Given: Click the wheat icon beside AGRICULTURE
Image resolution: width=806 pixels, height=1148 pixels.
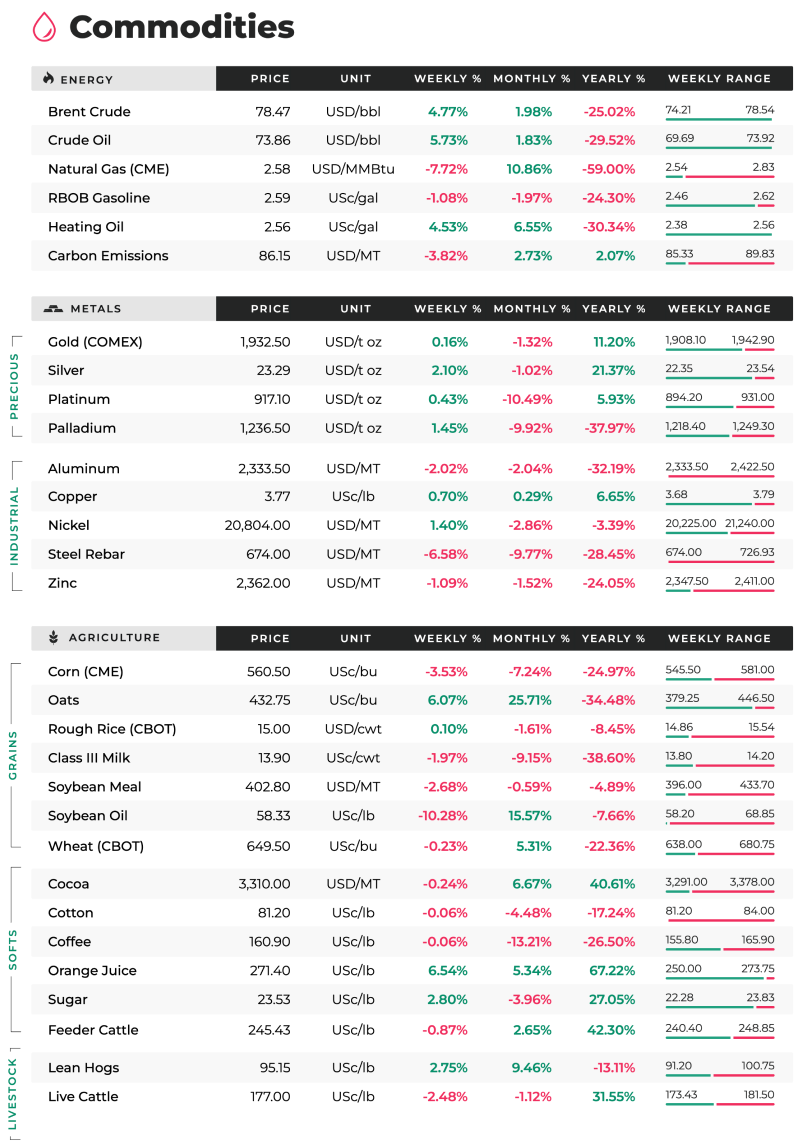Looking at the screenshot, I should 53,638.
